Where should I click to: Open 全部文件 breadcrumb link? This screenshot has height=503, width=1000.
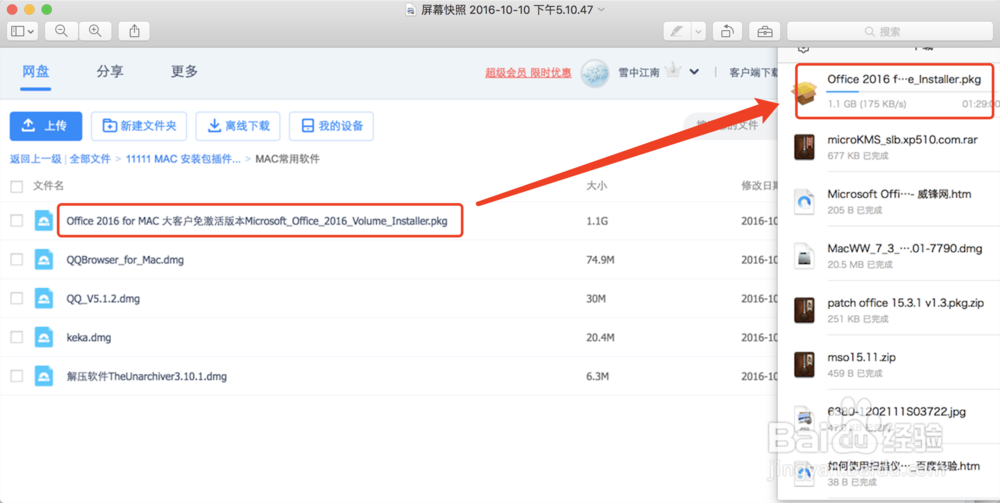tap(91, 159)
